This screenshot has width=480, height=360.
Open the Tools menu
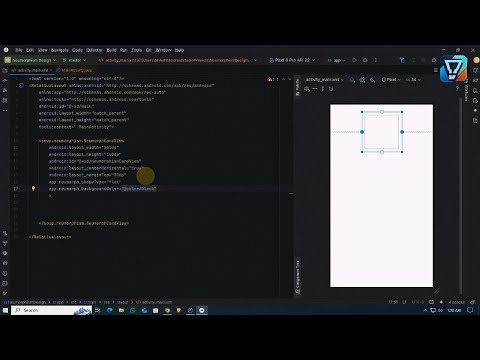[x=136, y=50]
